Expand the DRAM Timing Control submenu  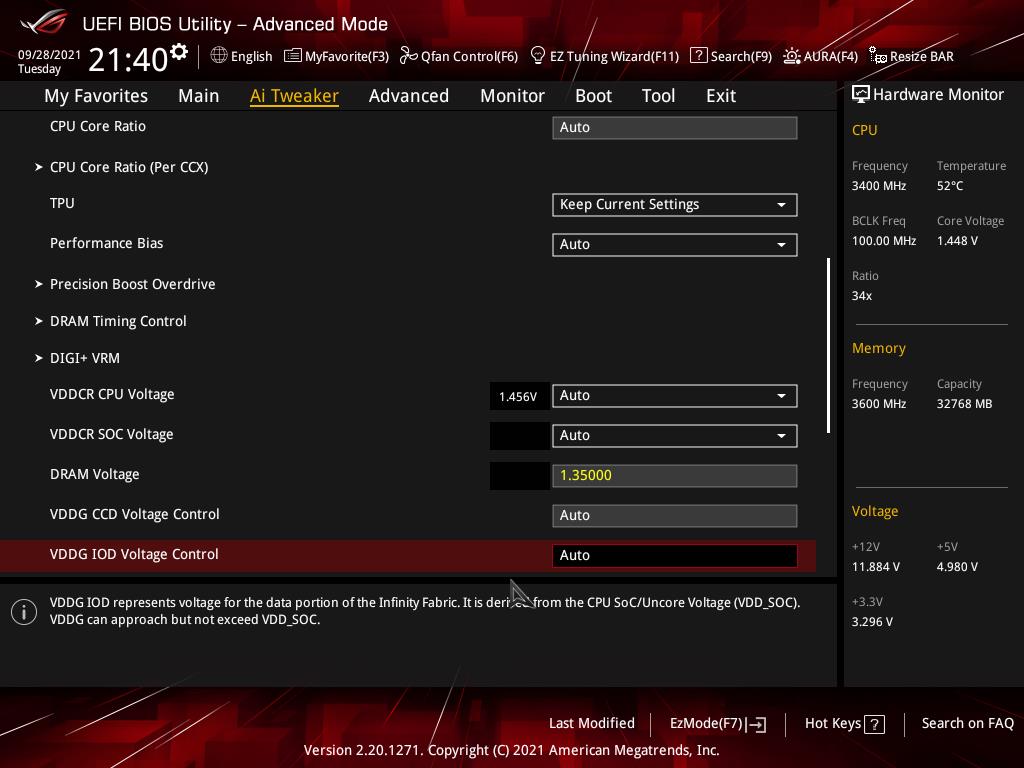[118, 321]
